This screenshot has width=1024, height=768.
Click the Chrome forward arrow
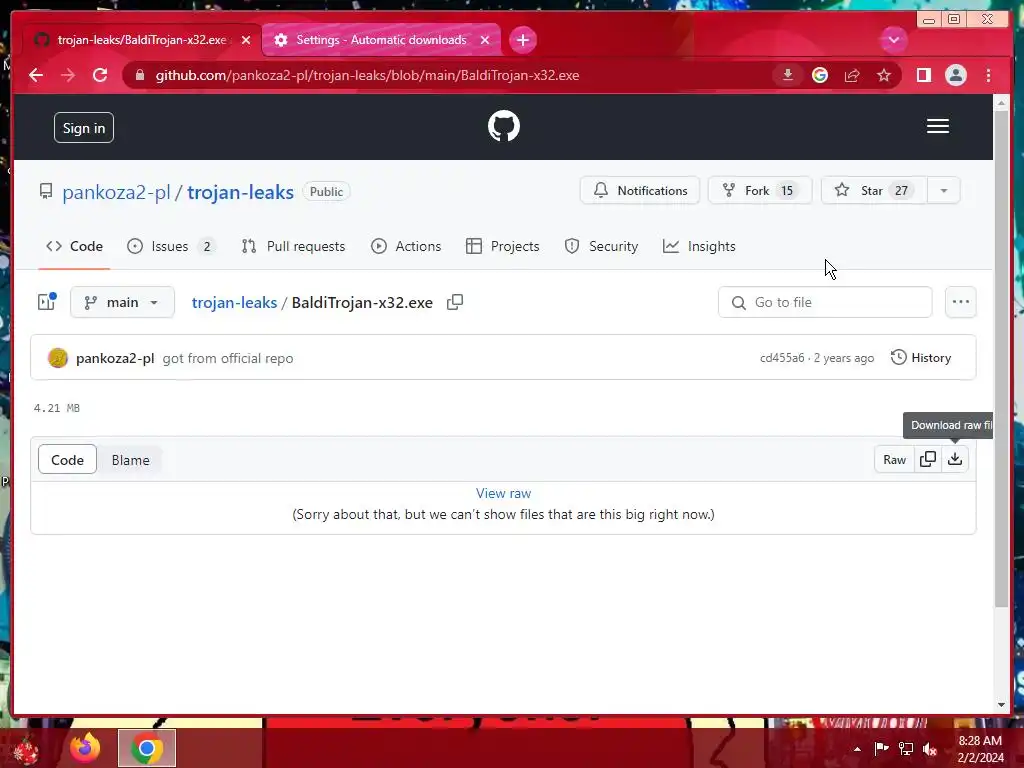pyautogui.click(x=68, y=75)
